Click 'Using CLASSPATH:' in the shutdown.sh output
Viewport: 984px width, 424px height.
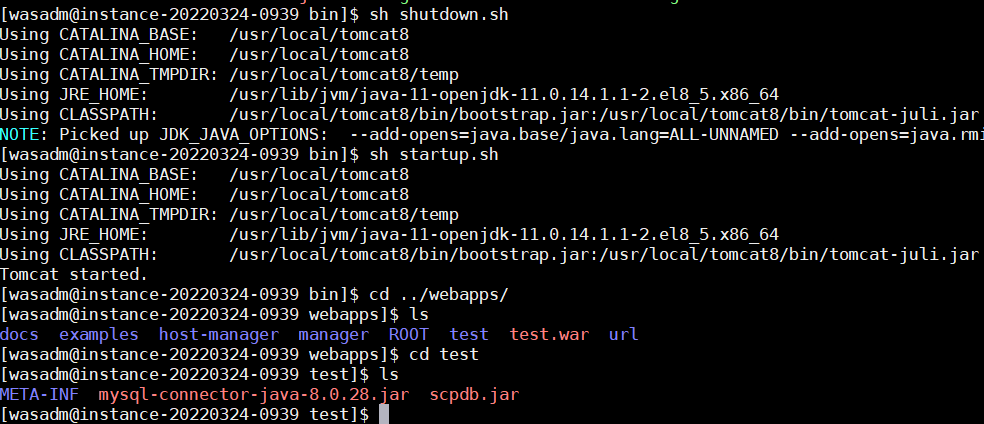[78, 114]
